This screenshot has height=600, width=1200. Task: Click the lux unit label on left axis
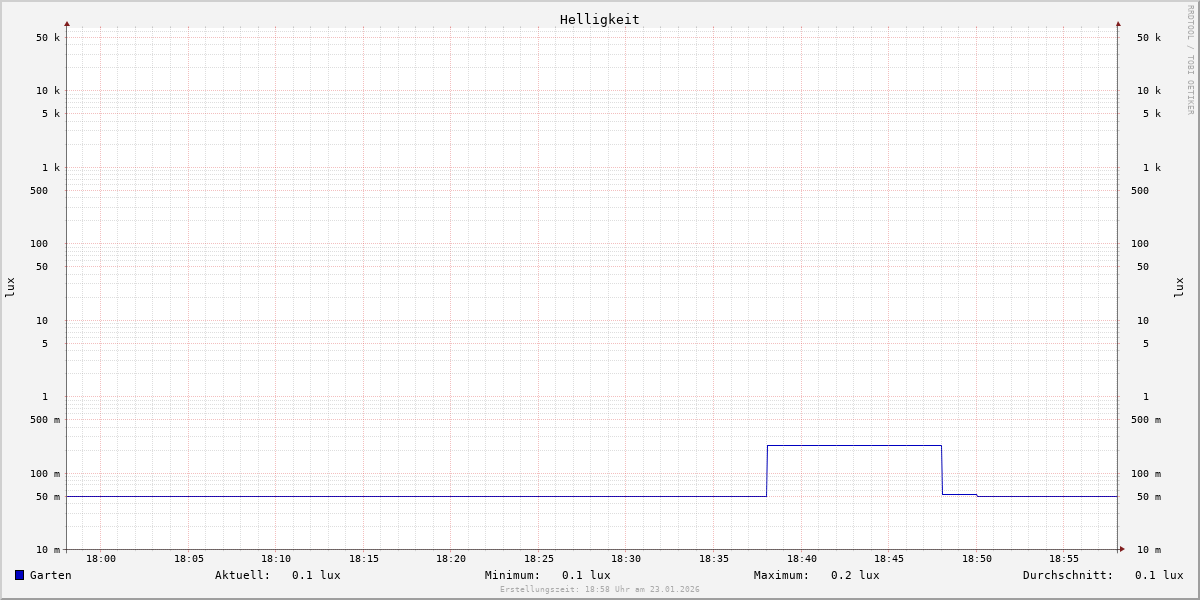10,287
